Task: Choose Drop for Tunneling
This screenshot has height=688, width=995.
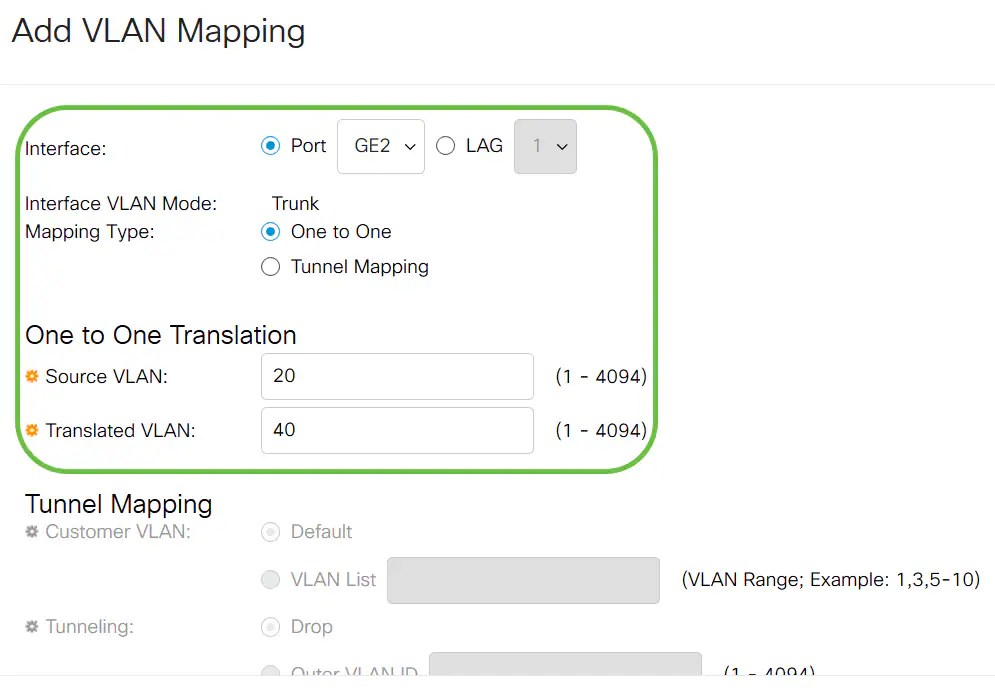Action: [270, 627]
